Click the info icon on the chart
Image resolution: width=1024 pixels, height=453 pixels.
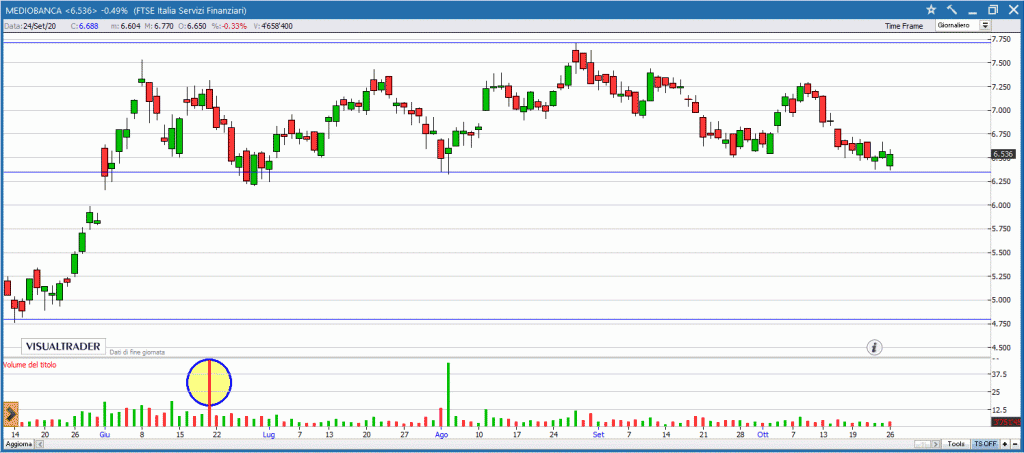(875, 347)
